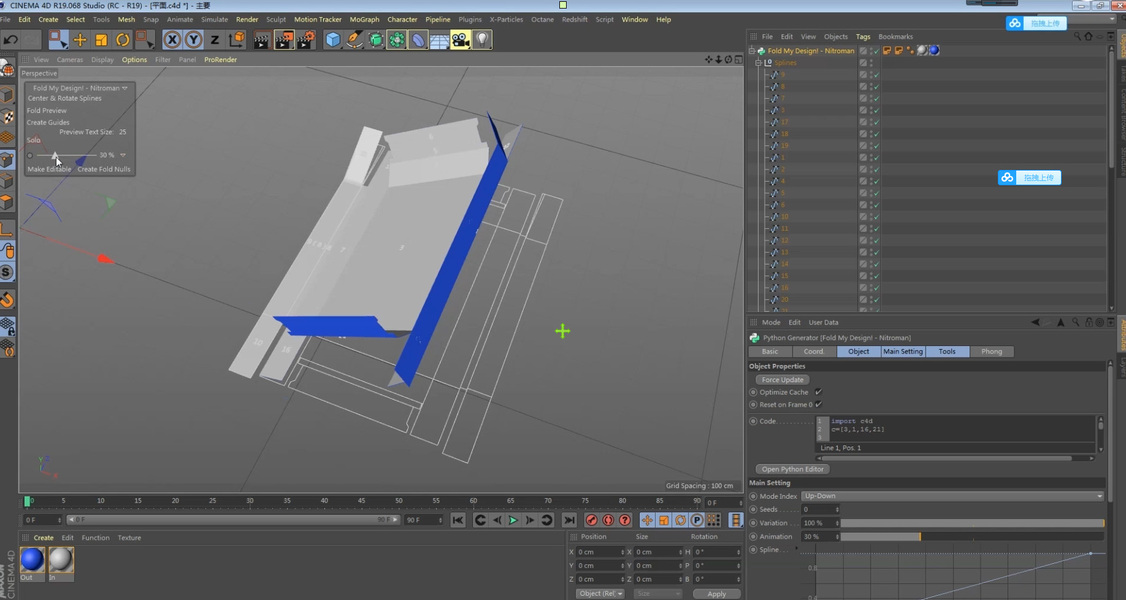Viewport: 1126px width, 600px height.
Task: Switch to the Phong tab
Action: (x=991, y=352)
